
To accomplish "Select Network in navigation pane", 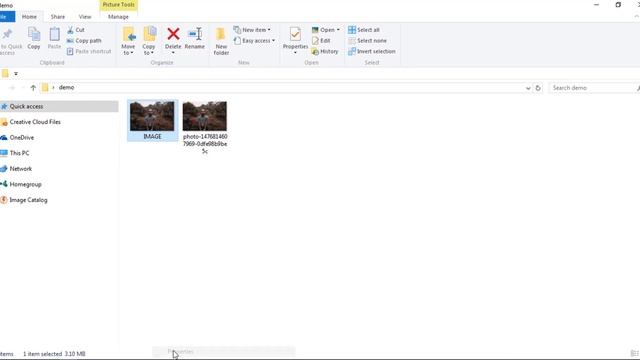I will [x=16, y=169].
